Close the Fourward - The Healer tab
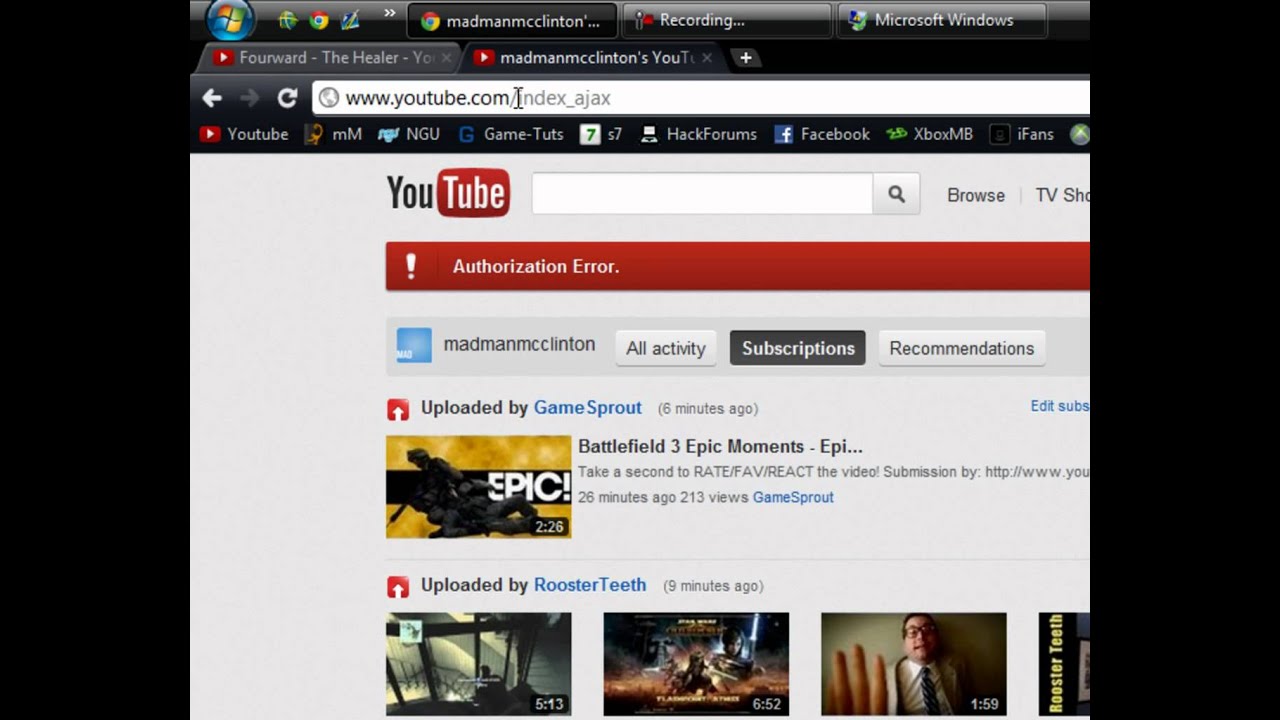The image size is (1280, 720). (x=447, y=58)
